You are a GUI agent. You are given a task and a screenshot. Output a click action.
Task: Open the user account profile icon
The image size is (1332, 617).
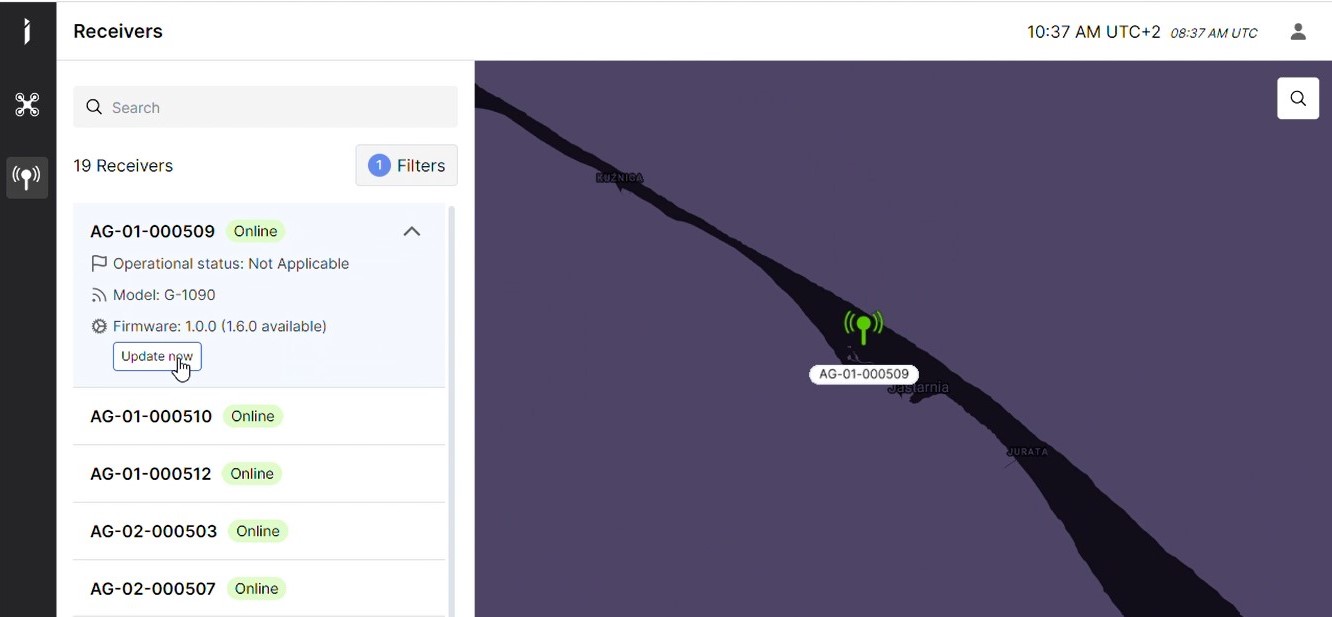(1298, 32)
